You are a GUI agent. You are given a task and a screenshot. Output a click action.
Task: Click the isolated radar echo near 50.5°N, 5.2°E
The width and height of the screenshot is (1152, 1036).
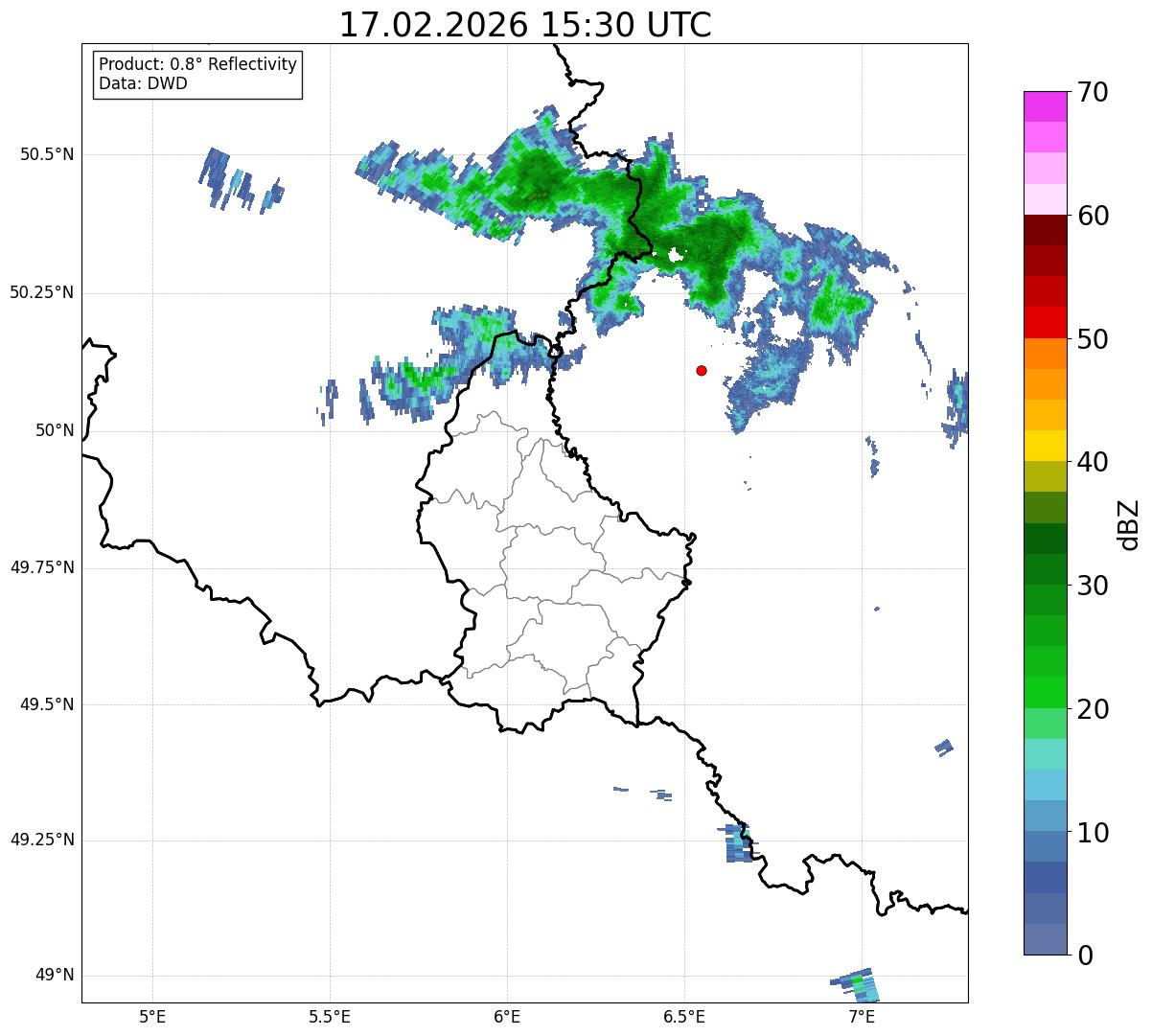click(x=240, y=179)
